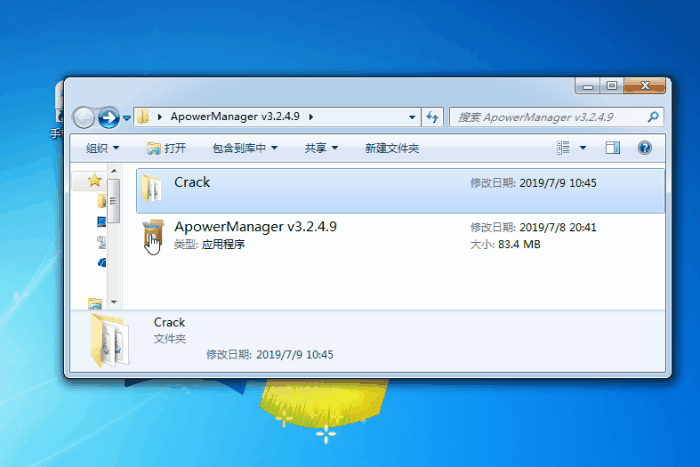Close the Explorer window
The width and height of the screenshot is (700, 467).
(x=645, y=85)
